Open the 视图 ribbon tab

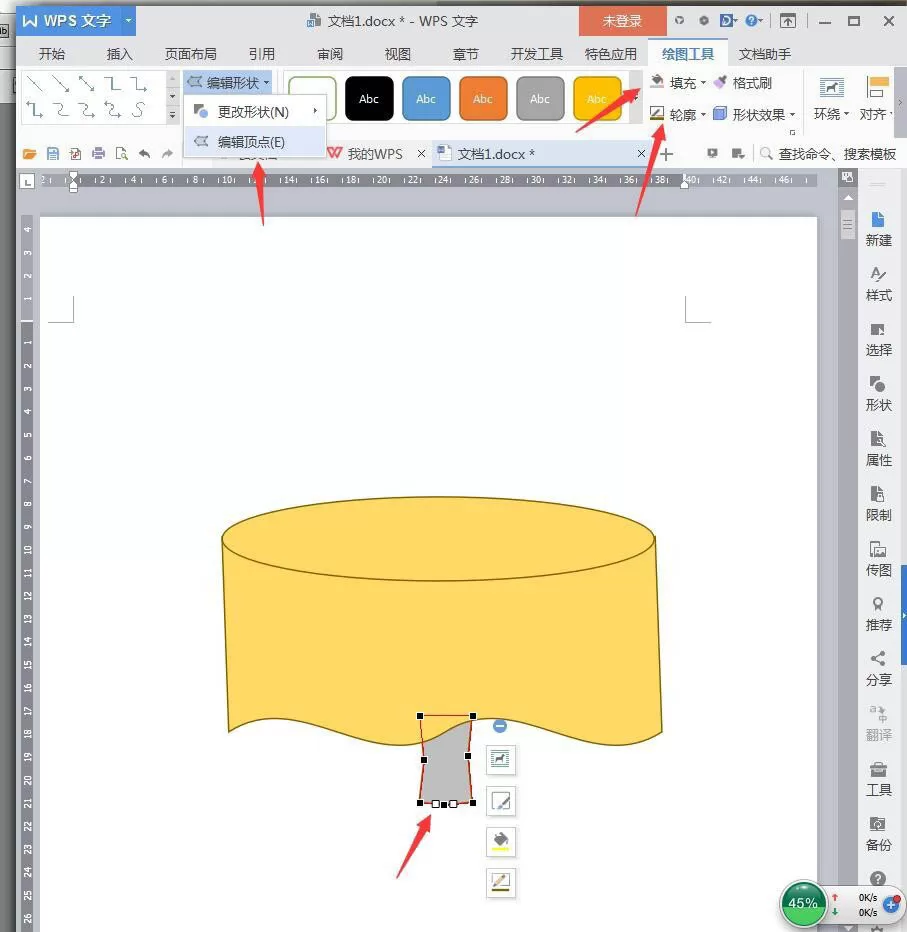pyautogui.click(x=398, y=54)
